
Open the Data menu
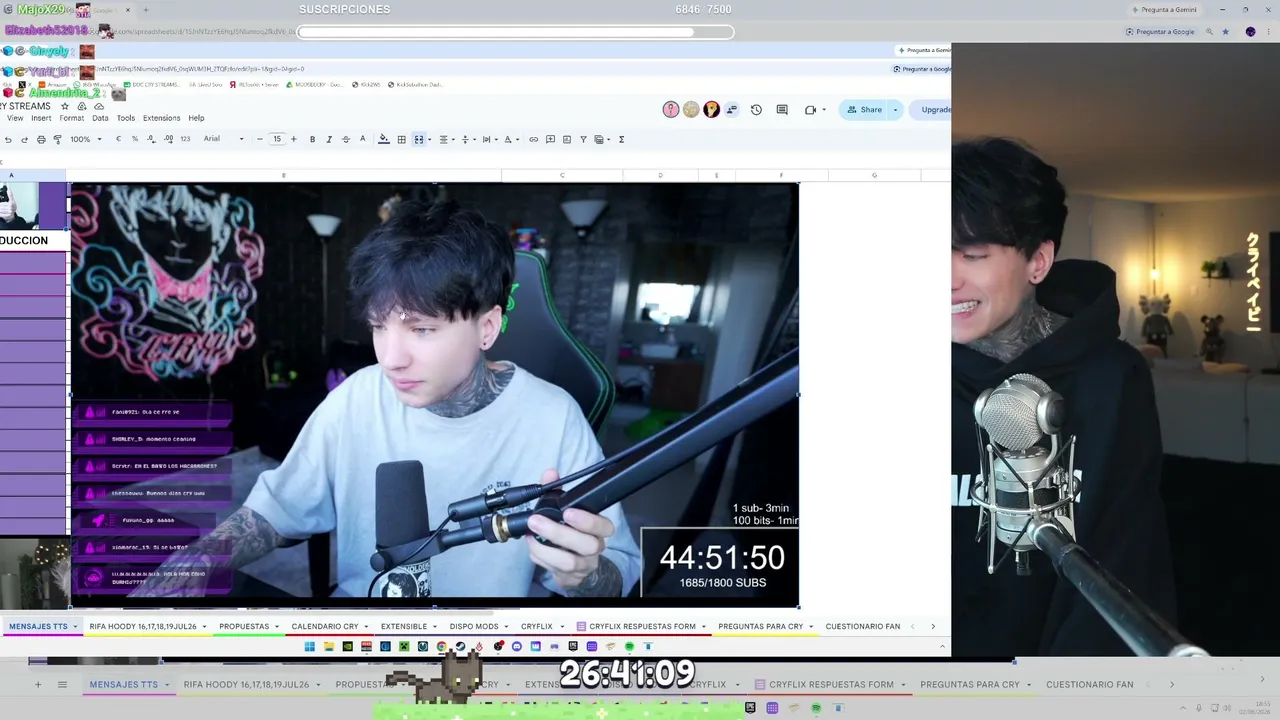point(100,118)
